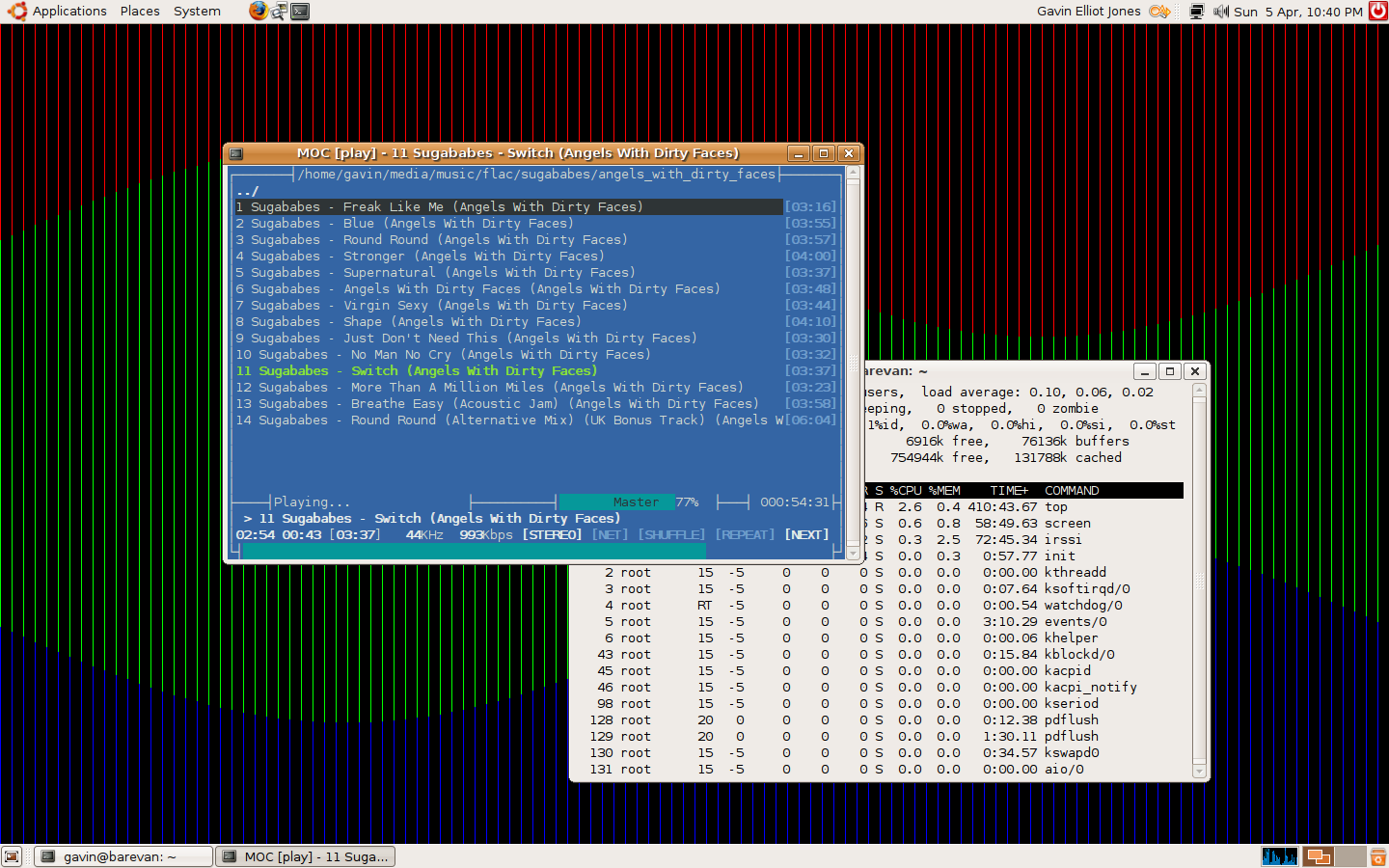Click the COMMAND column header in top

pos(1072,491)
